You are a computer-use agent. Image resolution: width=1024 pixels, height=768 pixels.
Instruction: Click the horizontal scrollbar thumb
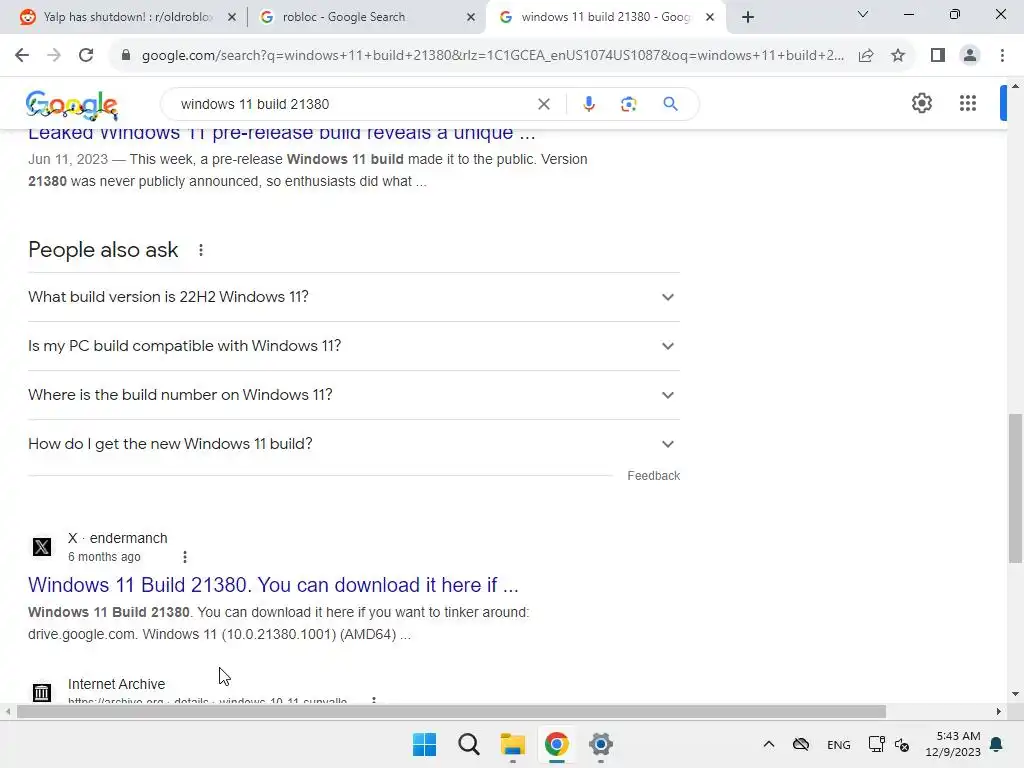[x=451, y=711]
